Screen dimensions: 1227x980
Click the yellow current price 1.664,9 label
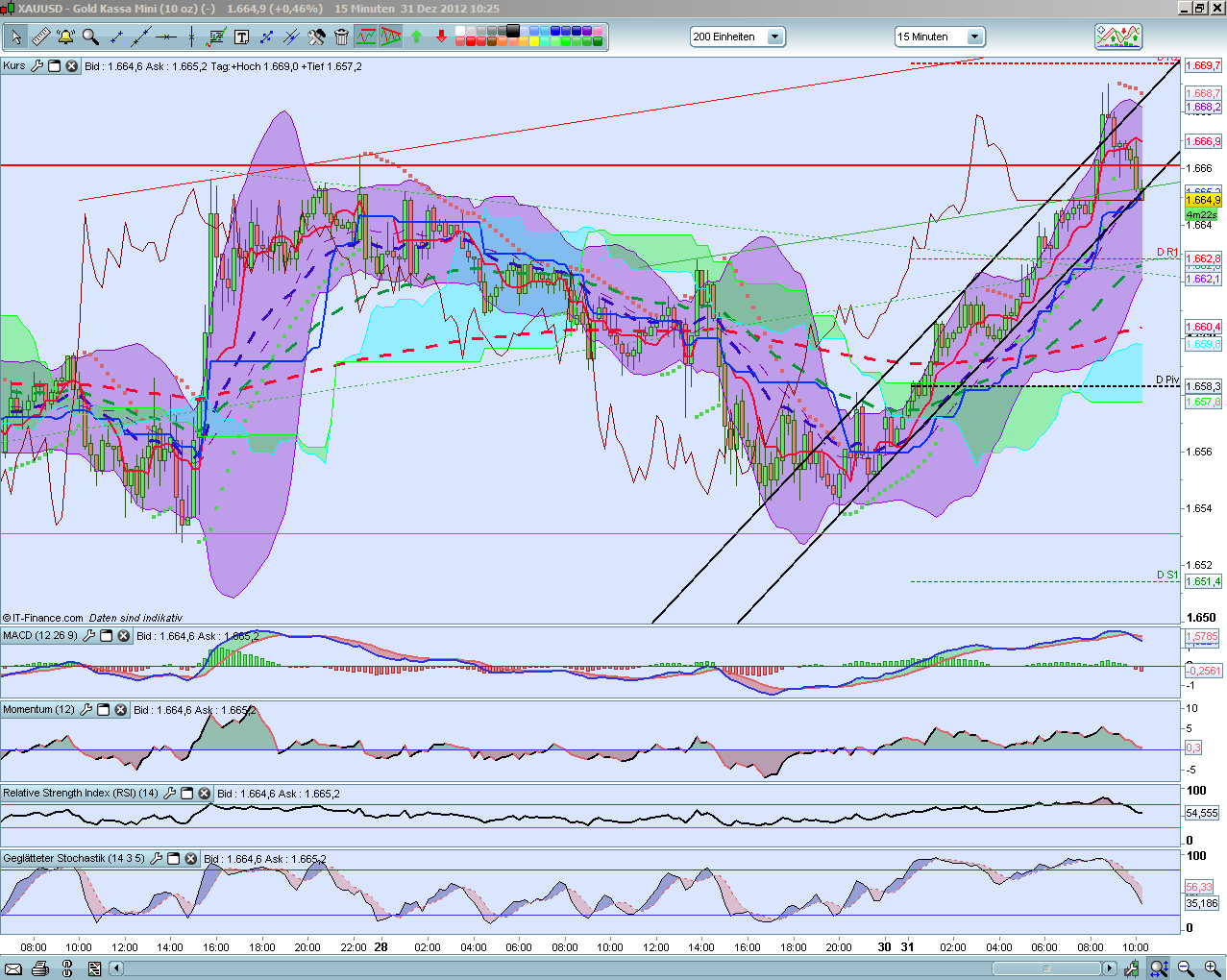(1203, 200)
